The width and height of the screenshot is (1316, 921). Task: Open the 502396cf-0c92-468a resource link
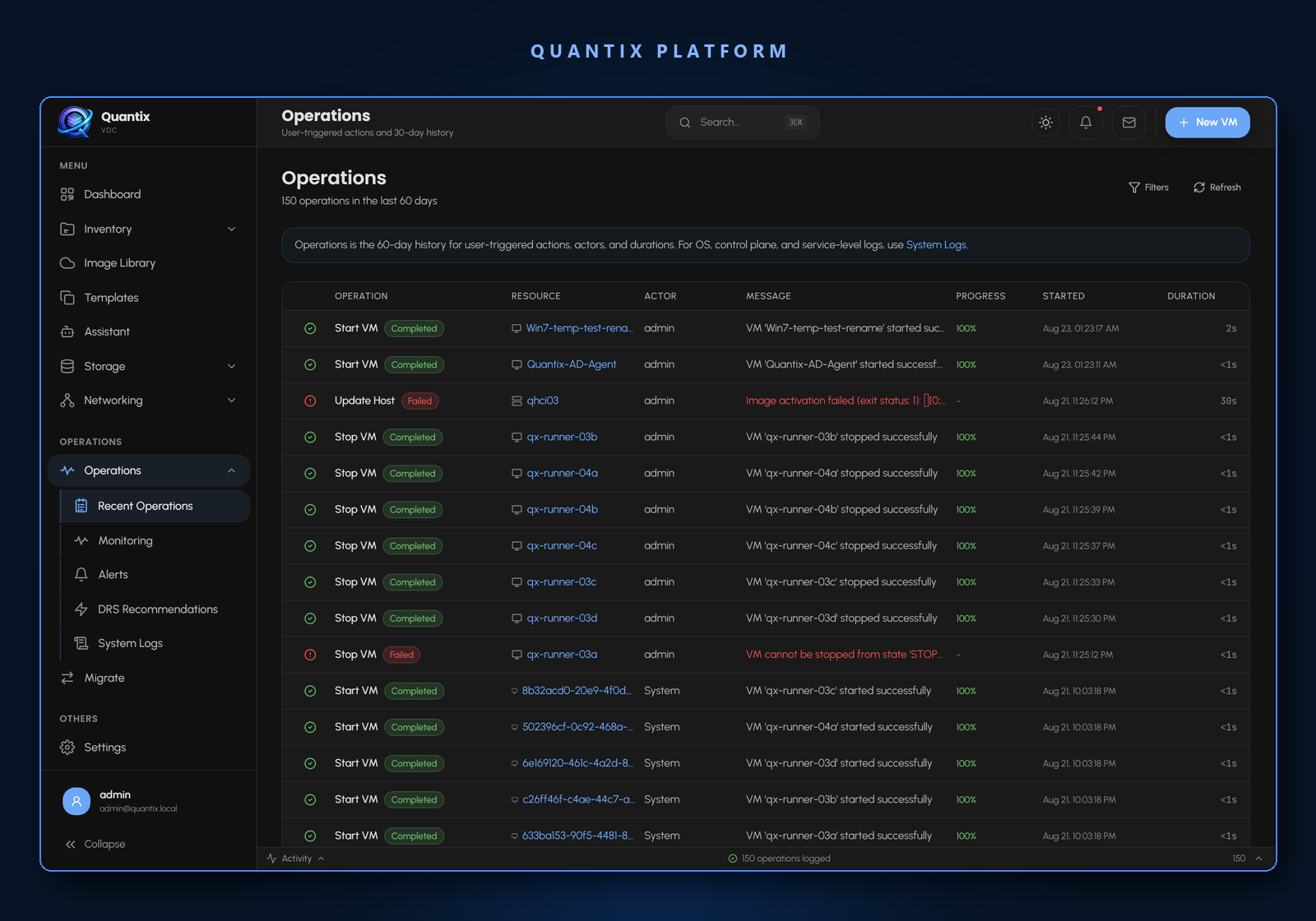coord(577,727)
